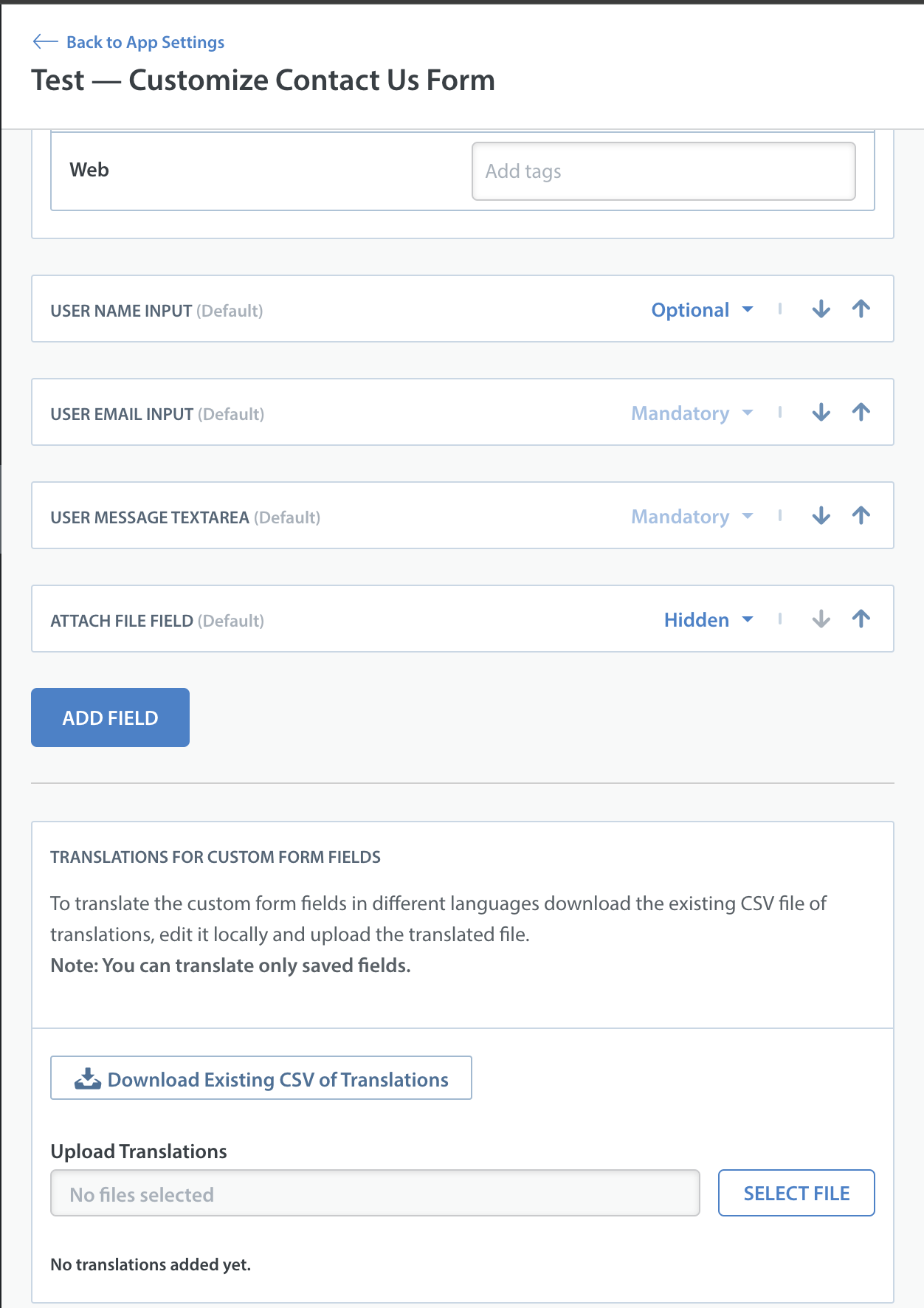Download Existing CSV of Translations

point(261,1078)
